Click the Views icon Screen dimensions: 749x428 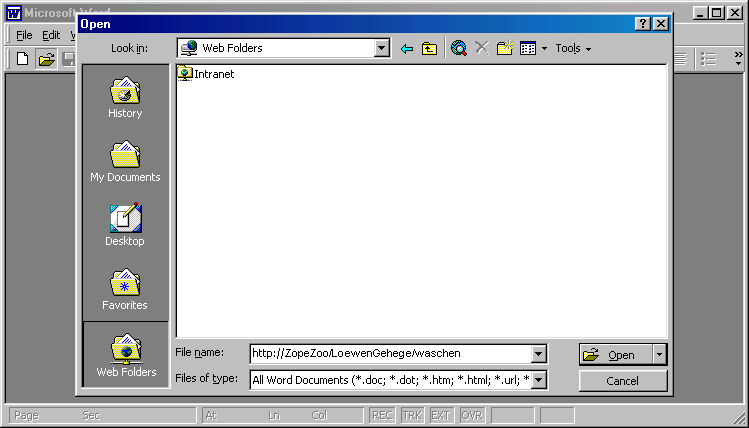click(528, 48)
